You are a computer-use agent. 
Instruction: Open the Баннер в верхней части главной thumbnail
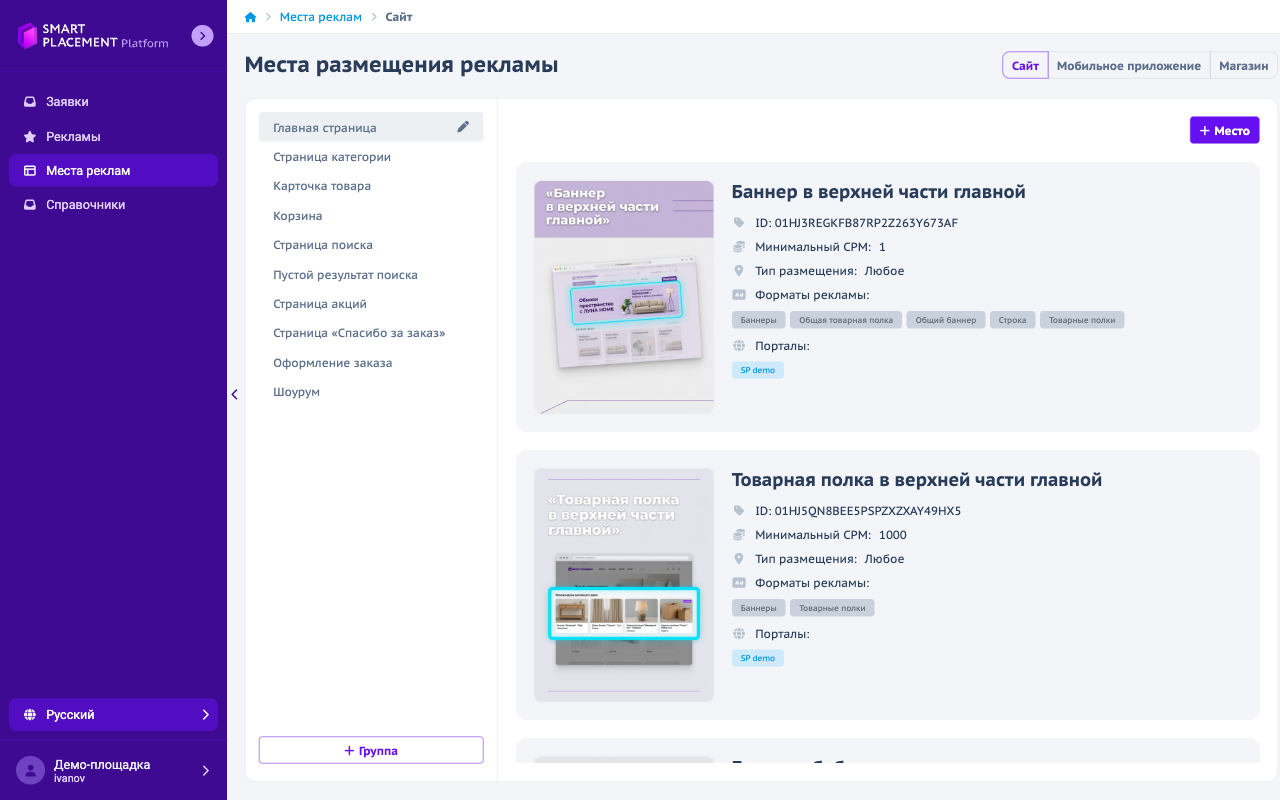(624, 297)
